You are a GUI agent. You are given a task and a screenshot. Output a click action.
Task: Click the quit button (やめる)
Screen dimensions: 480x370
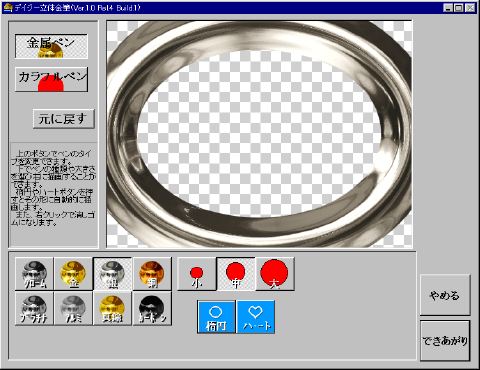445,295
